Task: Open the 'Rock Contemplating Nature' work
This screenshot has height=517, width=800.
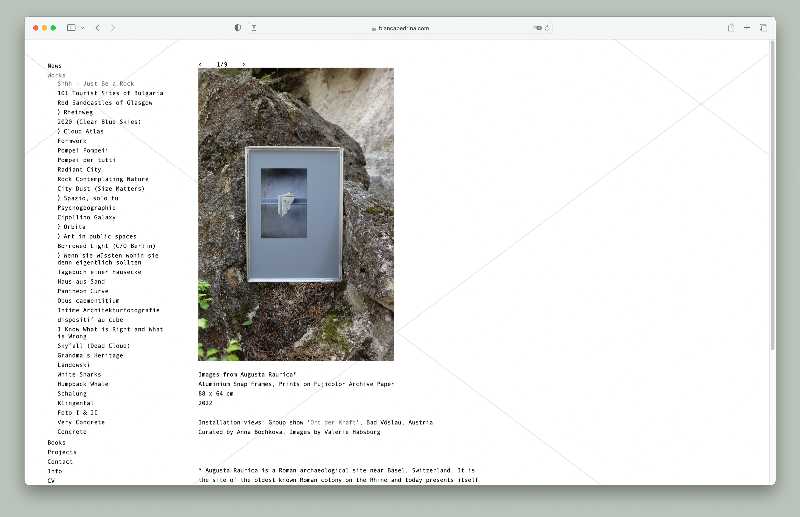Action: click(x=103, y=179)
